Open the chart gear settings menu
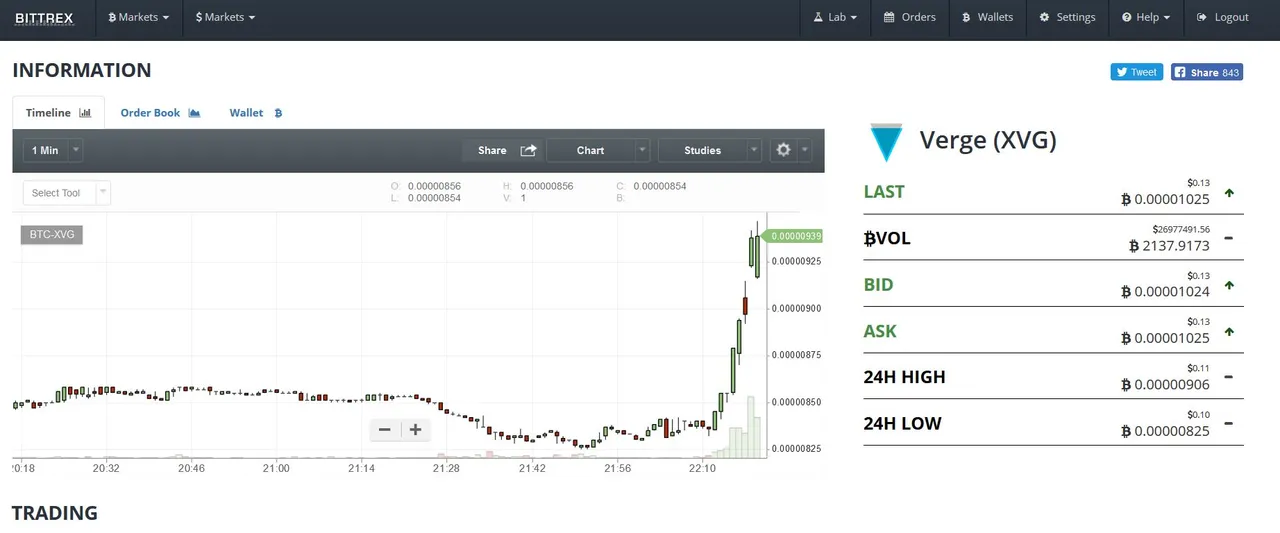Screen dimensions: 1280x533 point(790,150)
